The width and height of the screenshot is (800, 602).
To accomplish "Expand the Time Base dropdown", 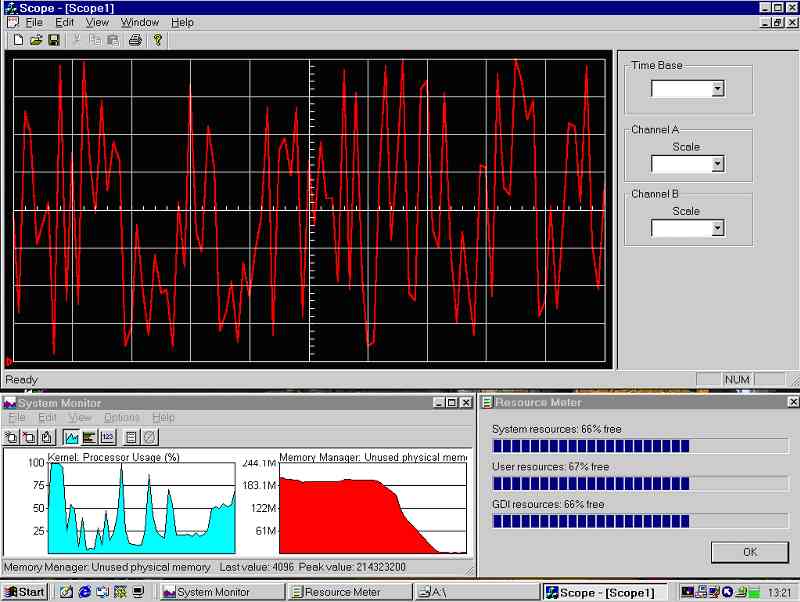I will [x=717, y=89].
